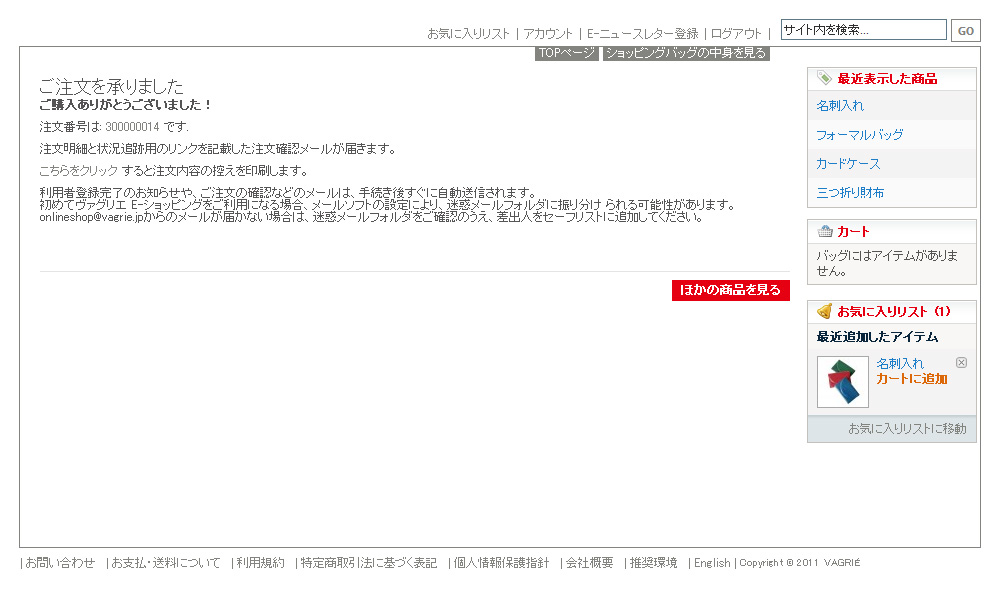Click ログアウト to sign out

tap(736, 34)
